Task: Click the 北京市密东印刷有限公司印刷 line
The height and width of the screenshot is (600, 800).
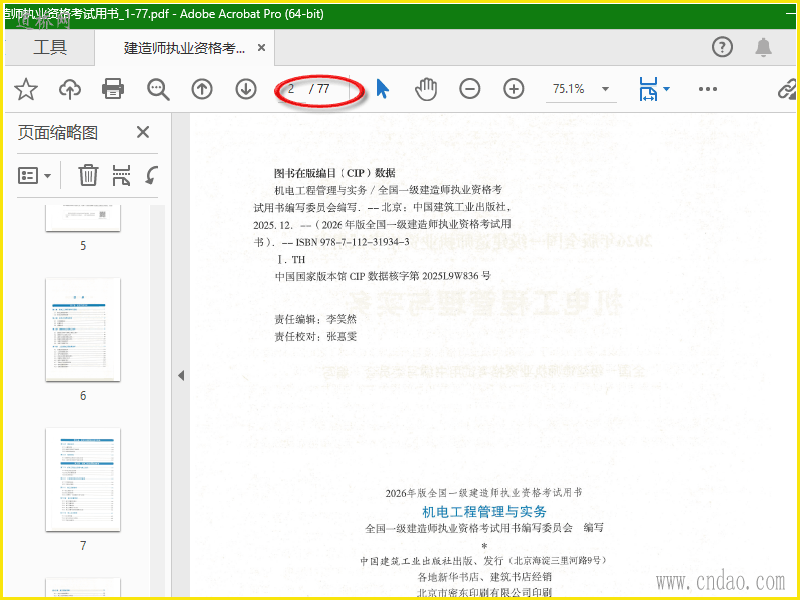Action: 484,592
